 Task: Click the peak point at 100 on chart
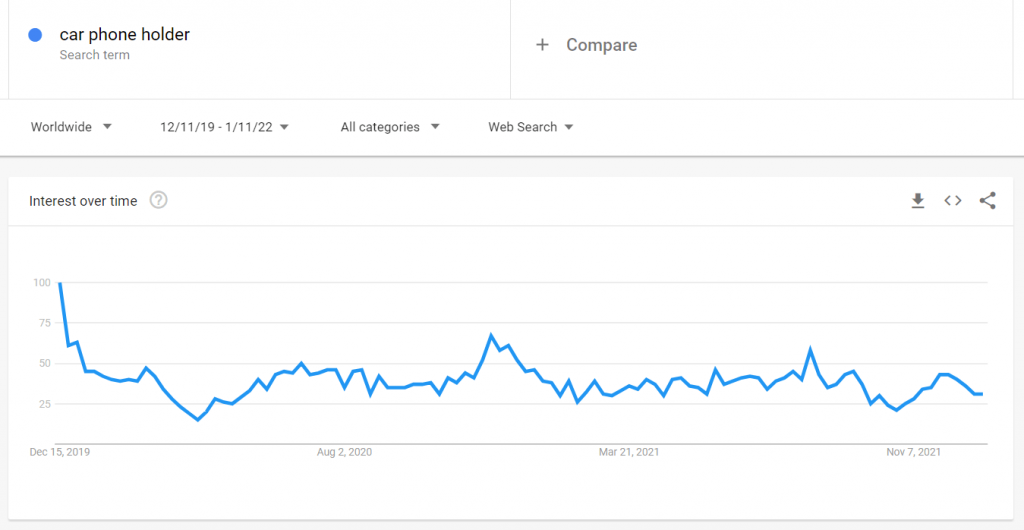pos(60,283)
